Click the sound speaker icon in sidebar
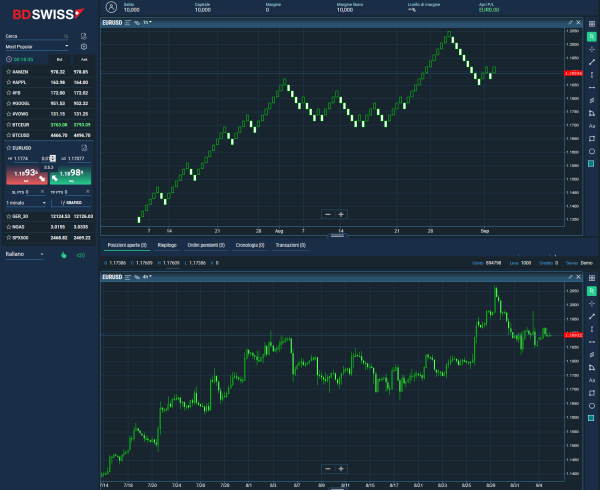This screenshot has height=490, width=600. 80,255
